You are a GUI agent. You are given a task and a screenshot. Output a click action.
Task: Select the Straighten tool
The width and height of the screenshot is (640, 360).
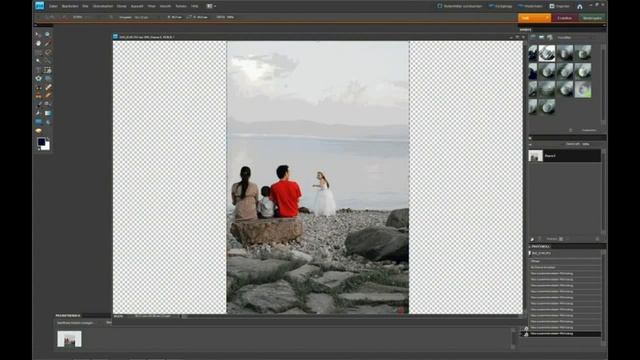point(47,78)
